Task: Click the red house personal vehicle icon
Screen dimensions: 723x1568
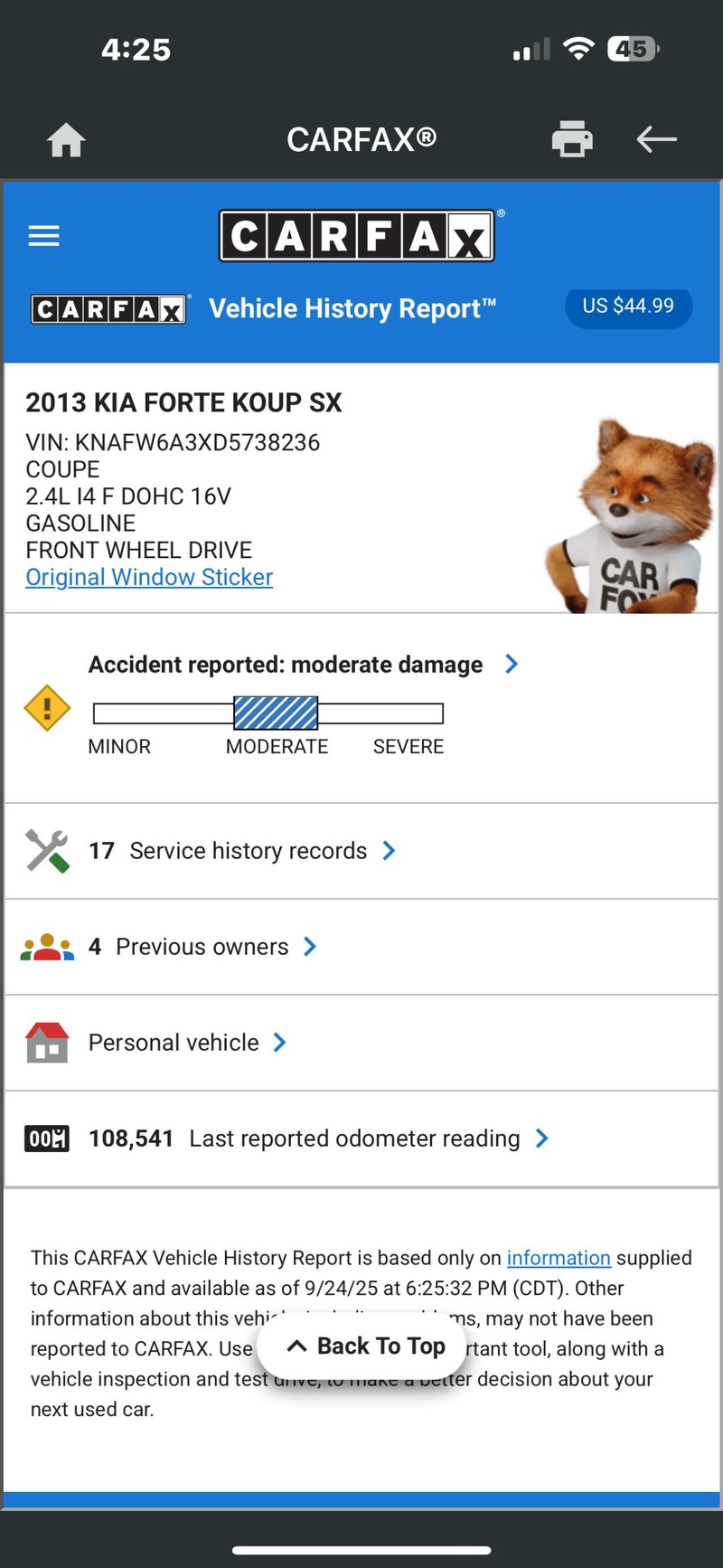Action: pyautogui.click(x=47, y=1043)
